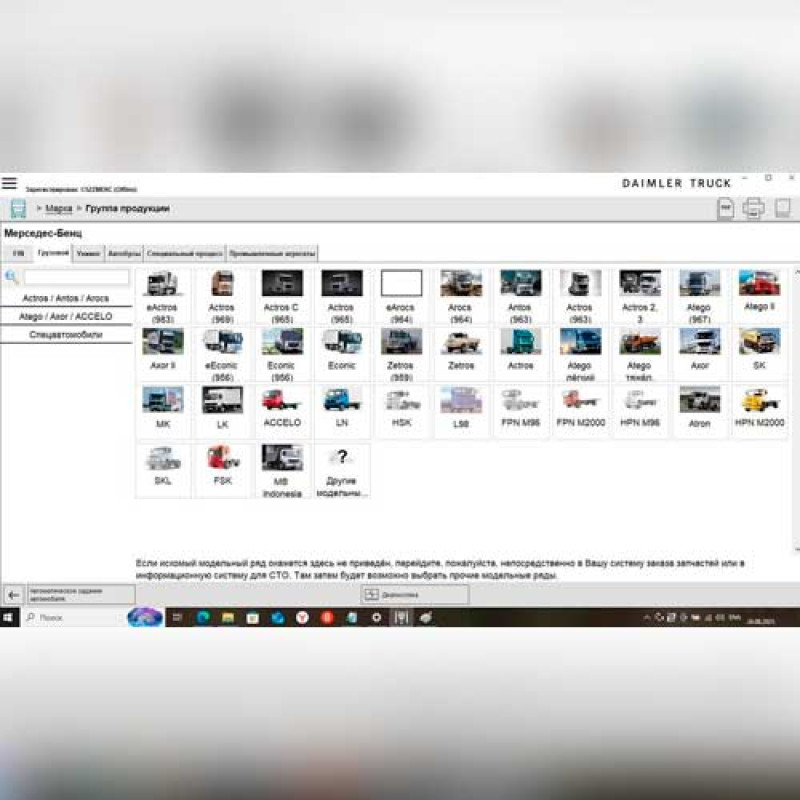Screen dimensions: 800x800
Task: Switch to the Промышленные агрегаты tab
Action: tap(272, 253)
